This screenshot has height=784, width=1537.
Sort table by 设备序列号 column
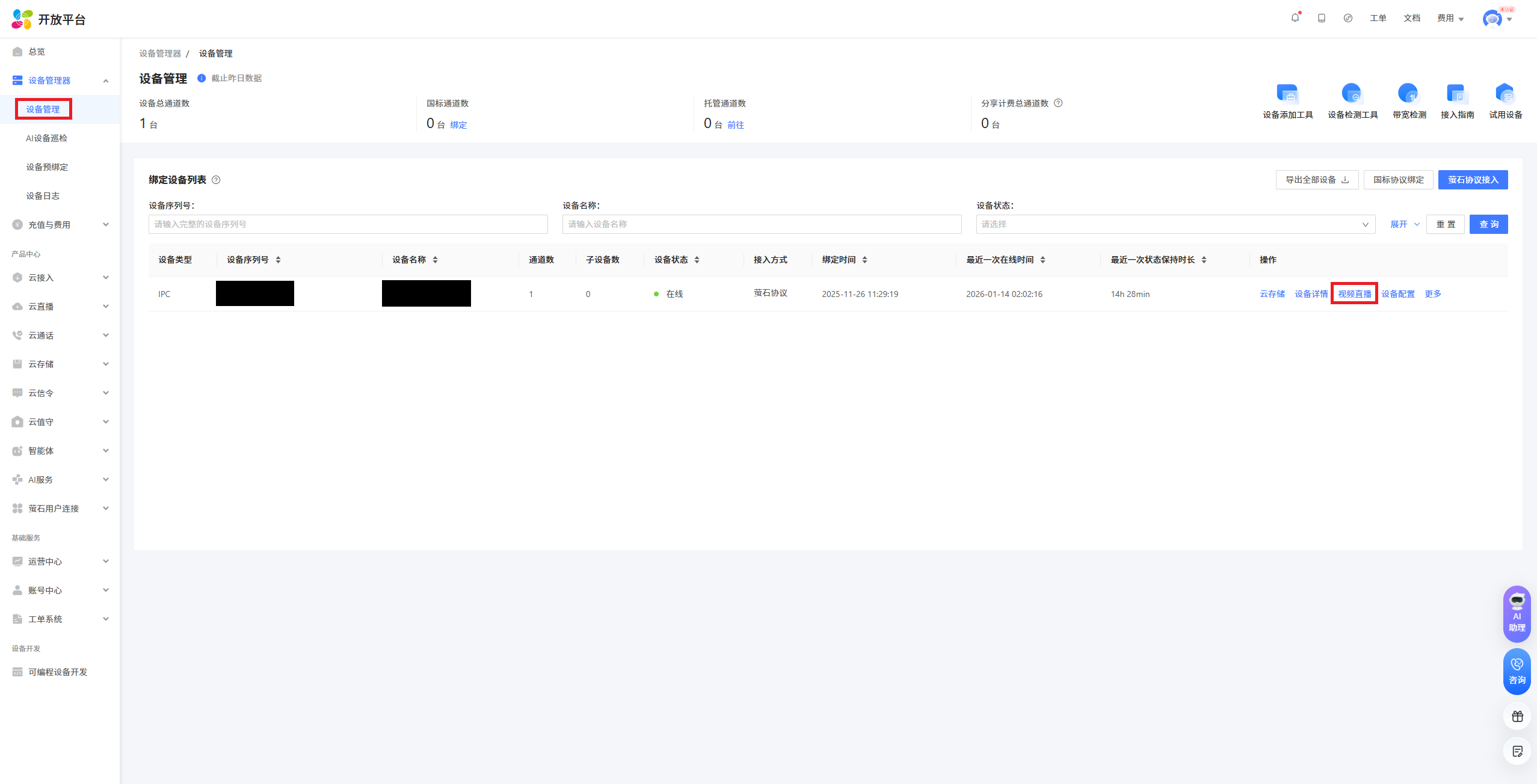278,260
